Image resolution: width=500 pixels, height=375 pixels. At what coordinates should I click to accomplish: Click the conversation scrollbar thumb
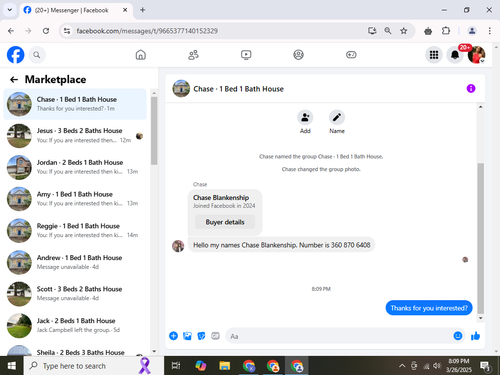coord(480,238)
